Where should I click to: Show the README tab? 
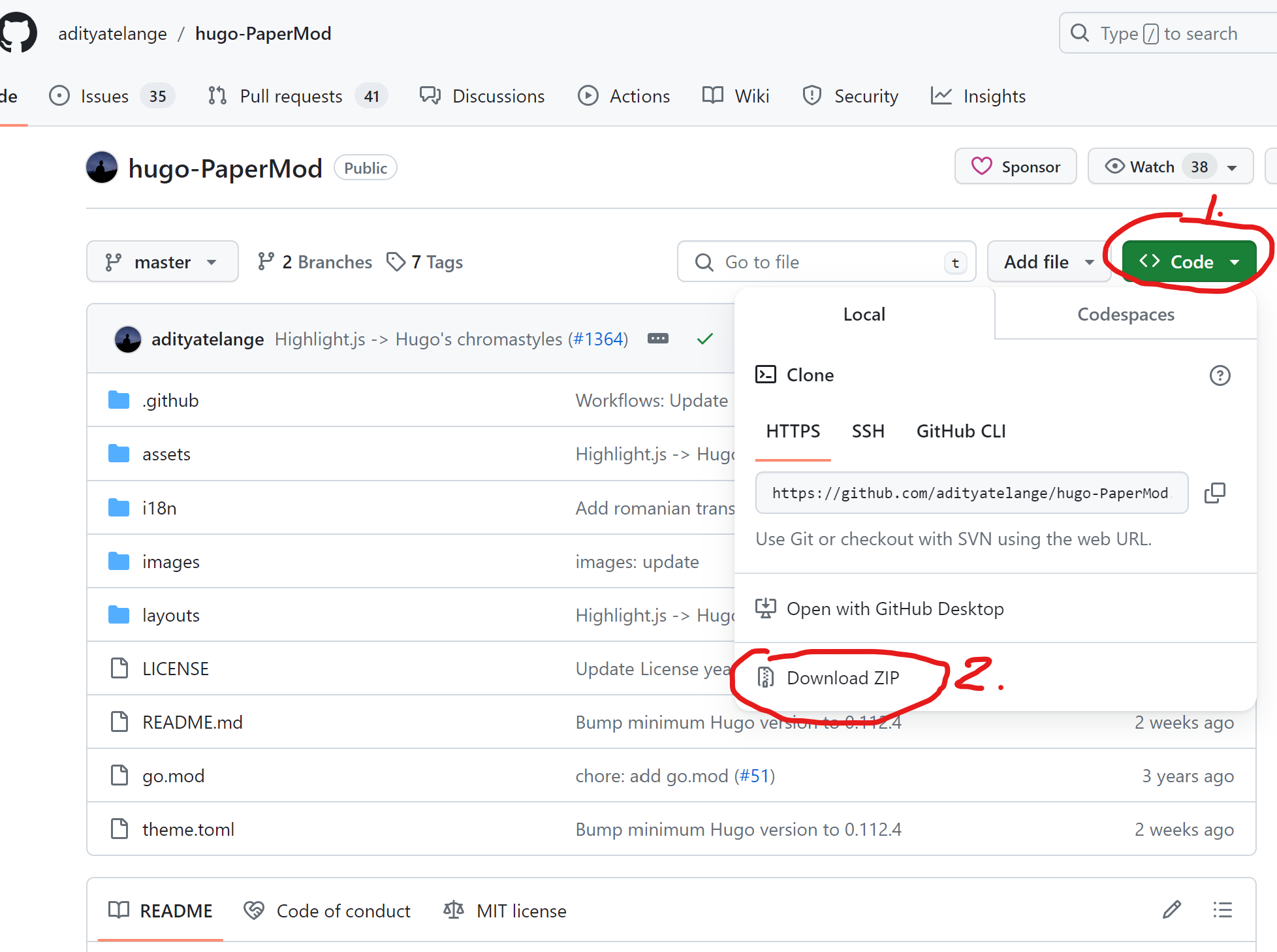161,910
